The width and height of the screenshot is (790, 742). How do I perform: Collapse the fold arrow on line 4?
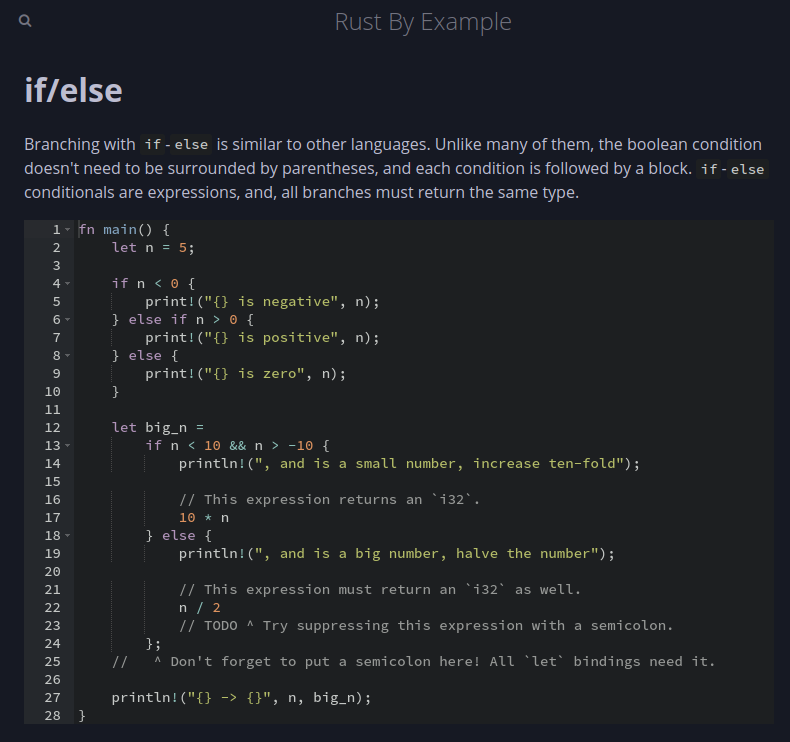pyautogui.click(x=68, y=284)
